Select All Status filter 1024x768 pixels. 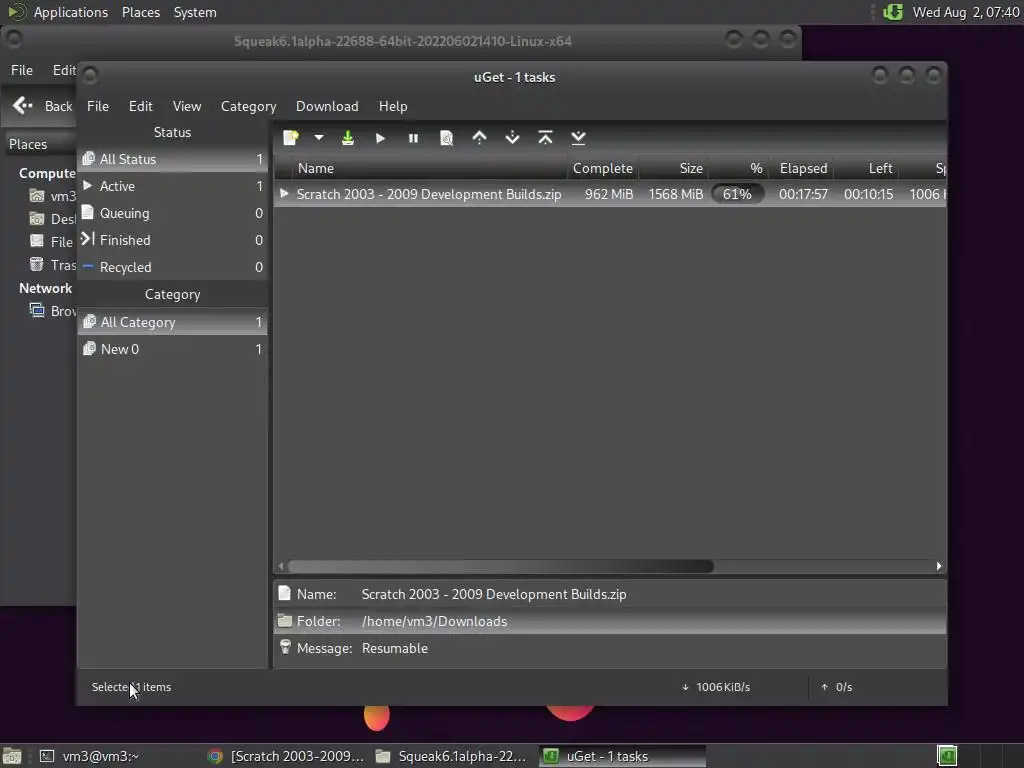click(x=172, y=159)
